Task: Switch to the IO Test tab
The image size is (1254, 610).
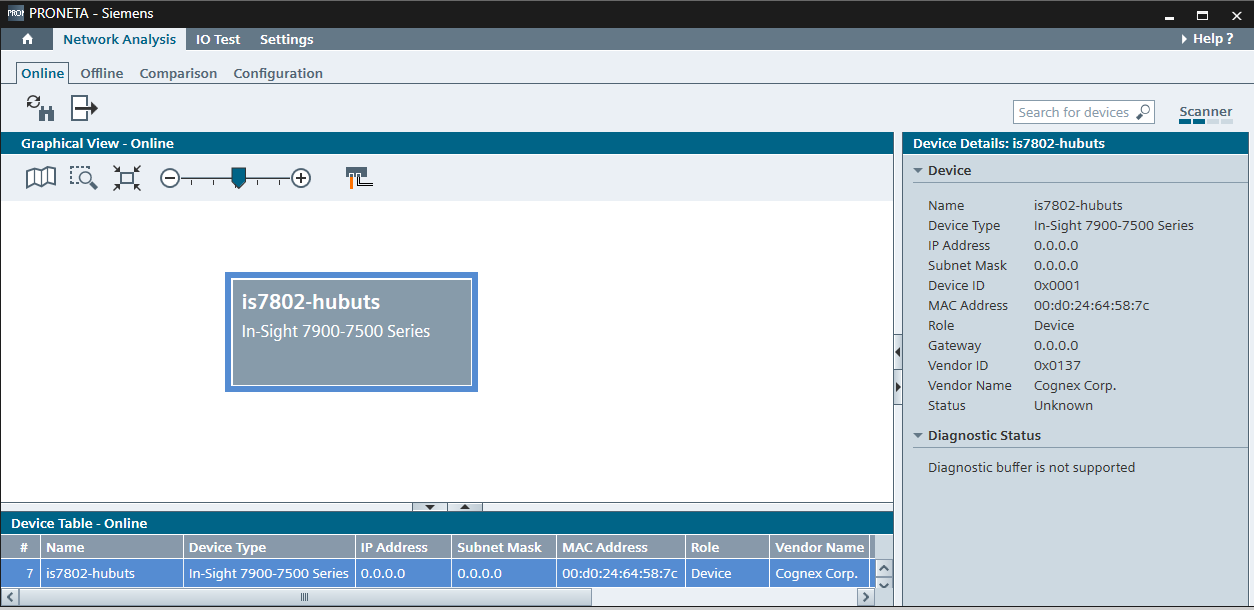Action: click(218, 39)
